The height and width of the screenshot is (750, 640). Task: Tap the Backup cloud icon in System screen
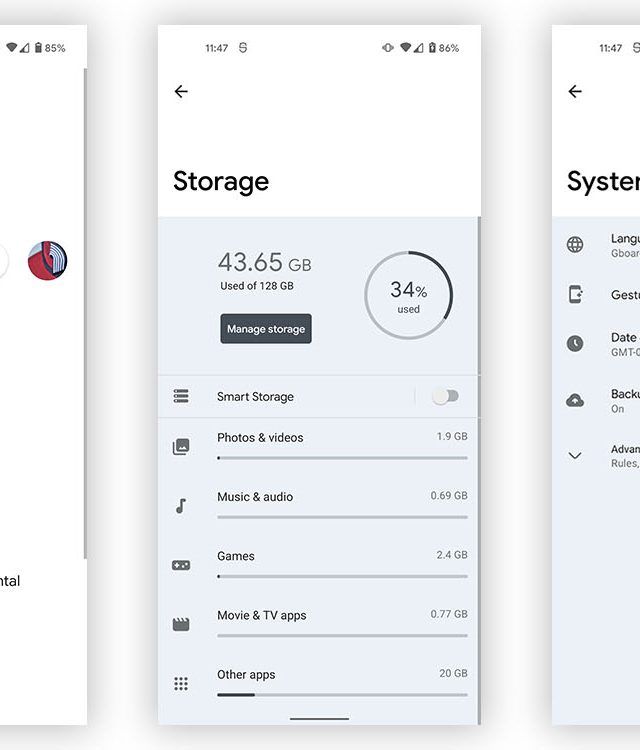coord(575,400)
